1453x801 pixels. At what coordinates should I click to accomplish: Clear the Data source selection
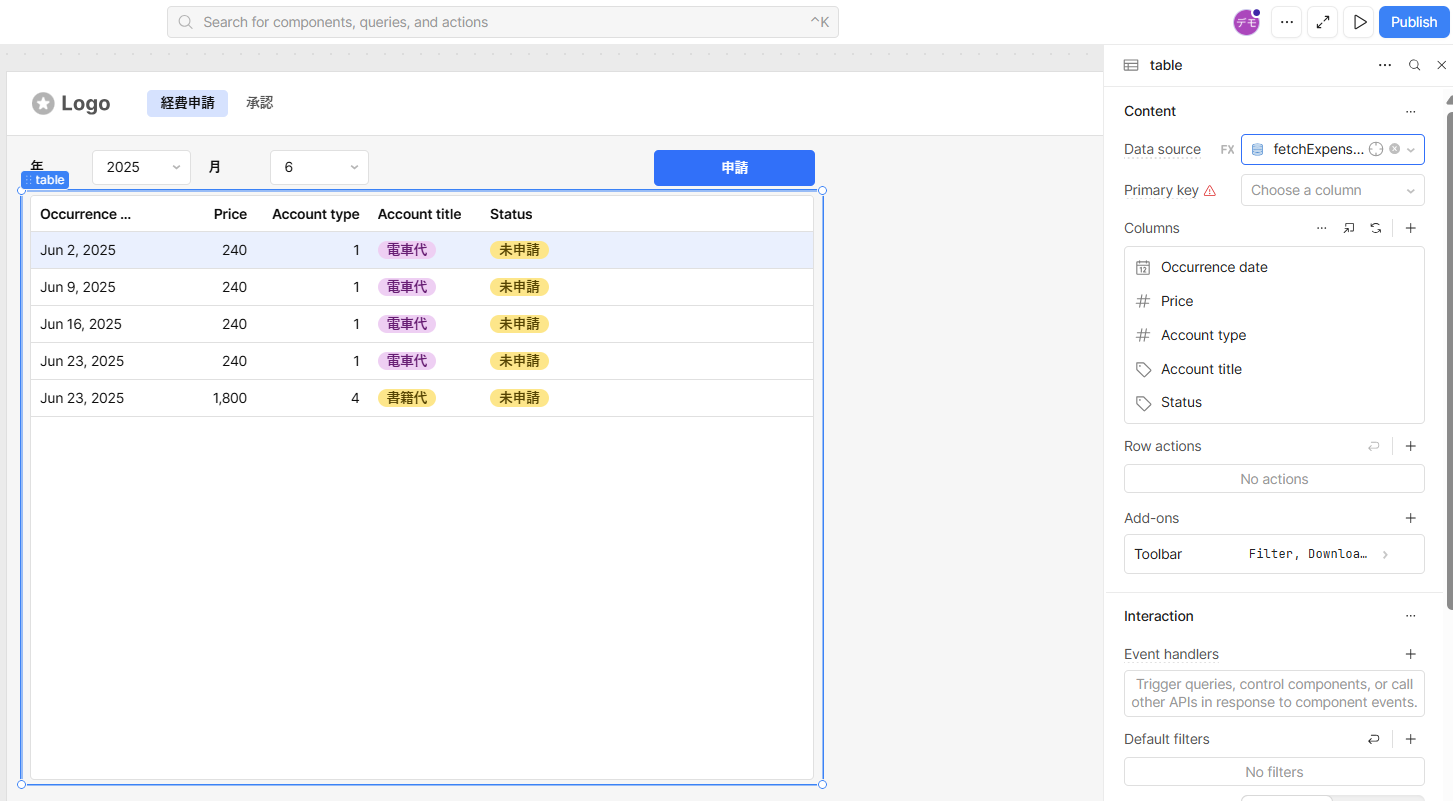click(x=1394, y=149)
